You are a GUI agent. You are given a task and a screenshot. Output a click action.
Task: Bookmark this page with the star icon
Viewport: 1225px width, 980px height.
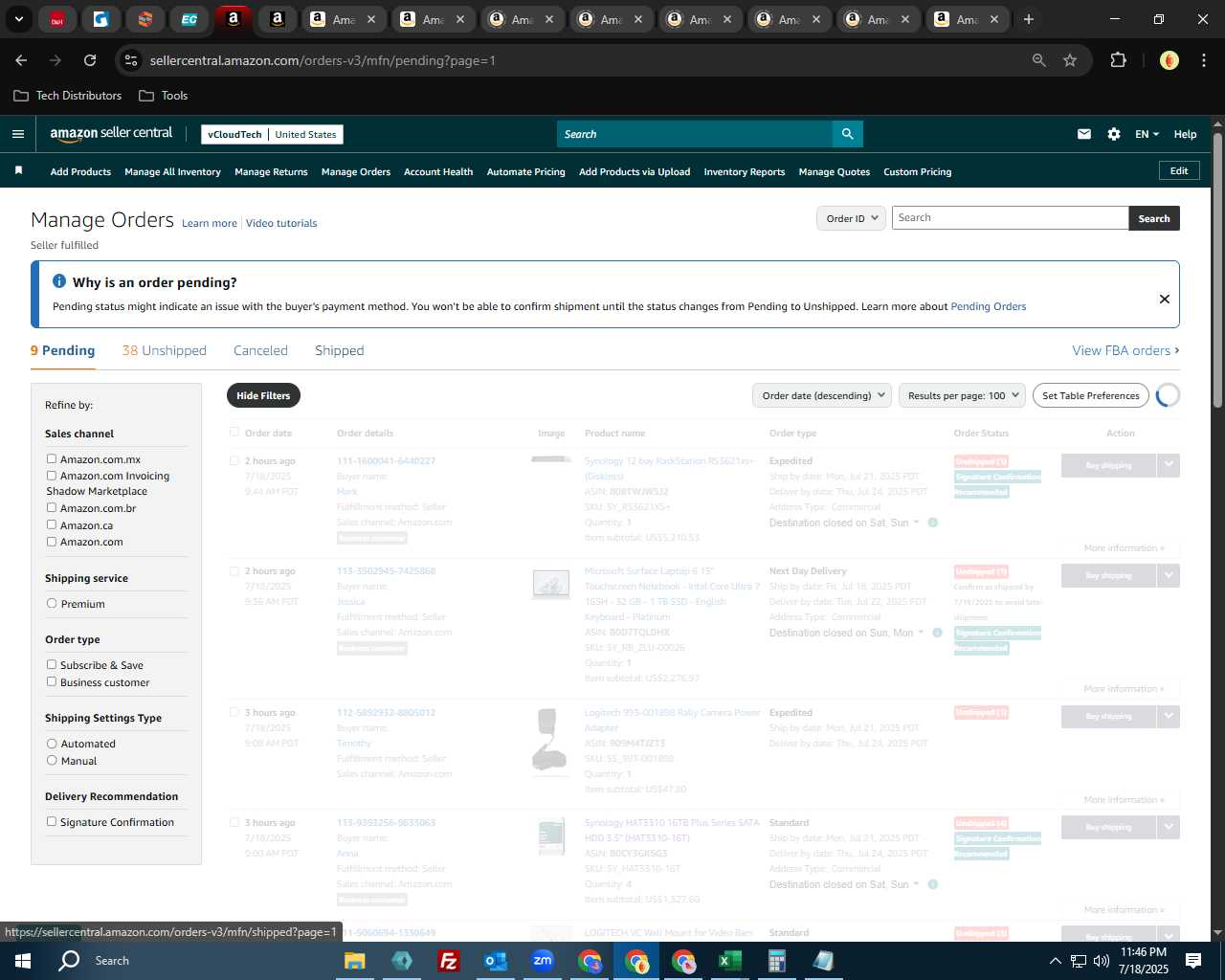(1070, 60)
